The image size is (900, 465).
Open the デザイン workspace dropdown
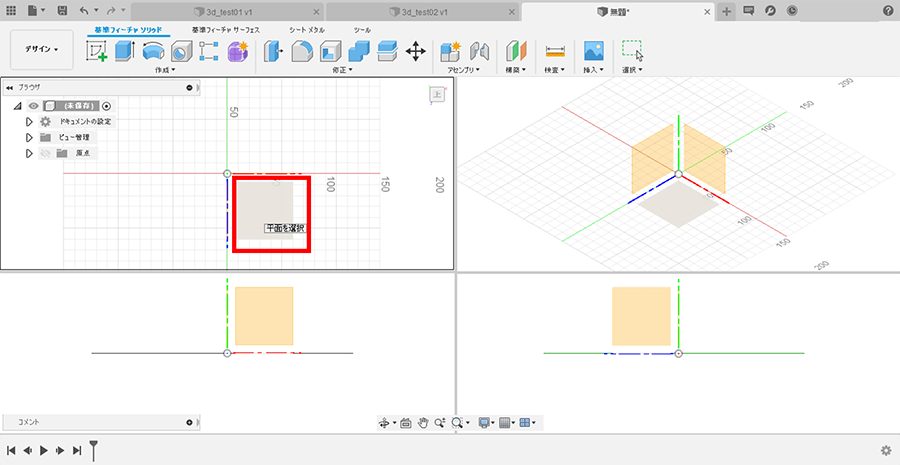(x=42, y=50)
